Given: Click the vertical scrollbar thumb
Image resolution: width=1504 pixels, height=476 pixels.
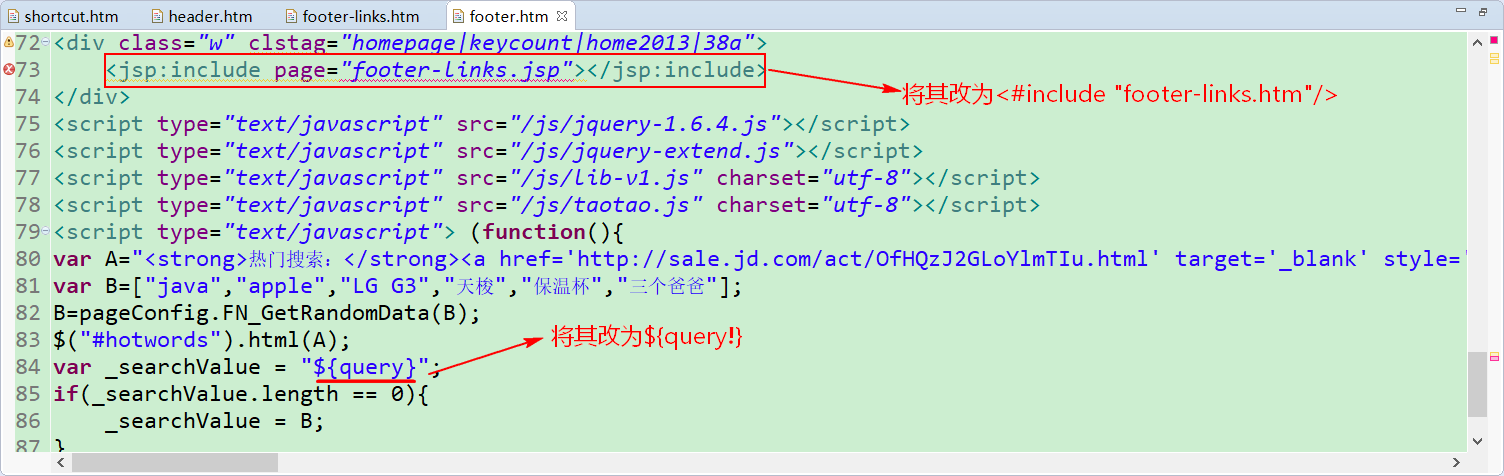Looking at the screenshot, I should (1478, 384).
